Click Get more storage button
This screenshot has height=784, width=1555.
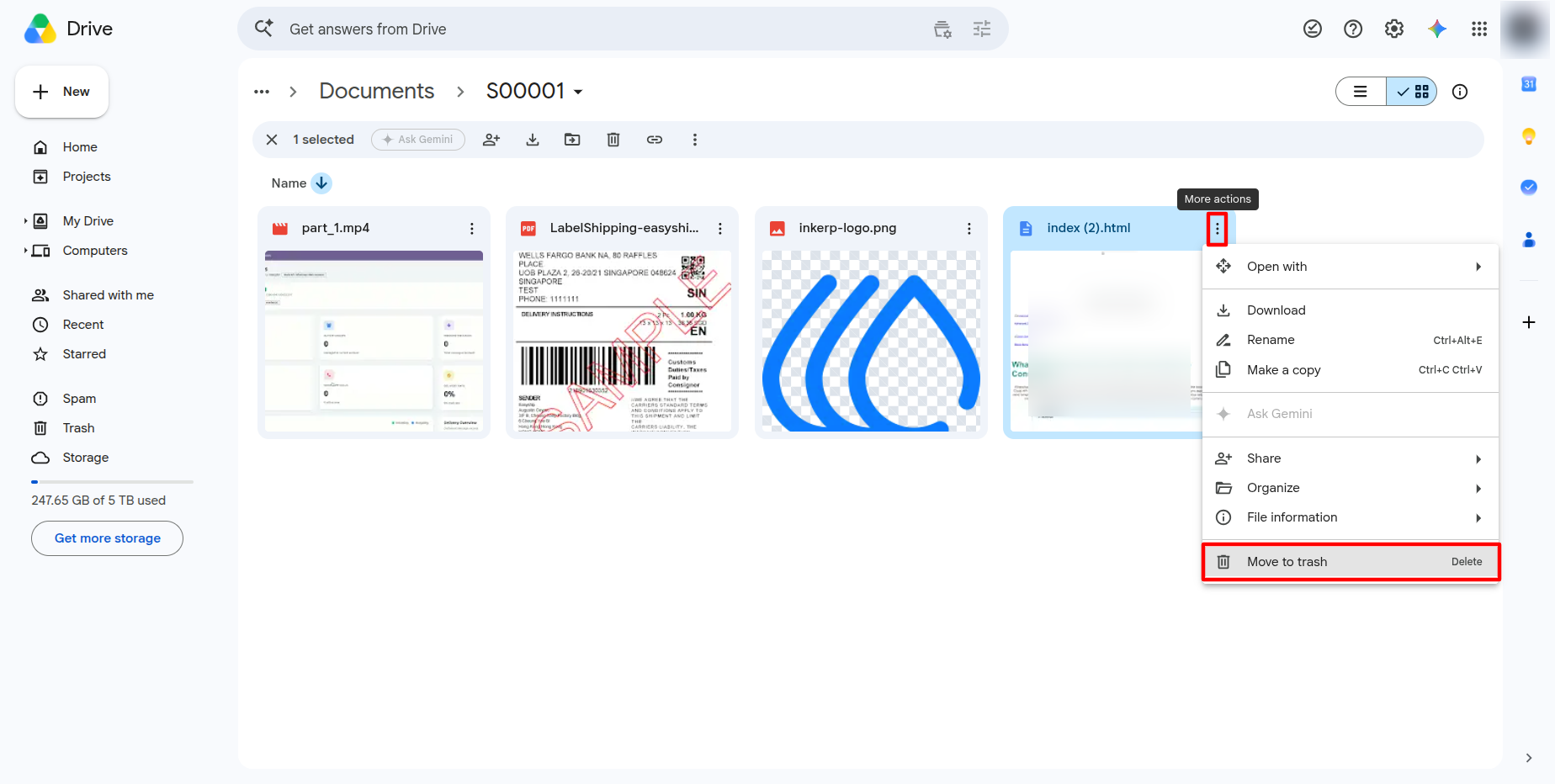click(107, 538)
